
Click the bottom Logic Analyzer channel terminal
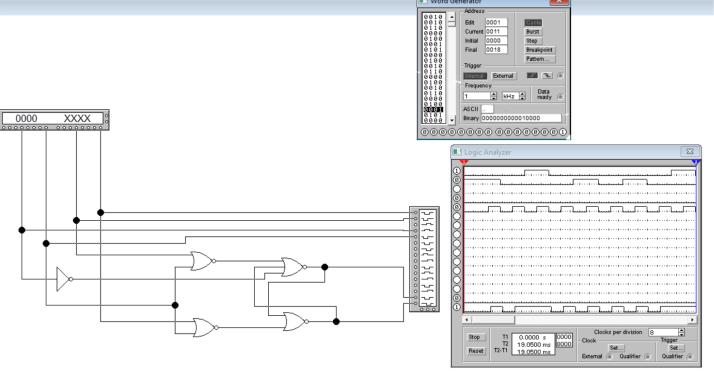click(x=457, y=307)
